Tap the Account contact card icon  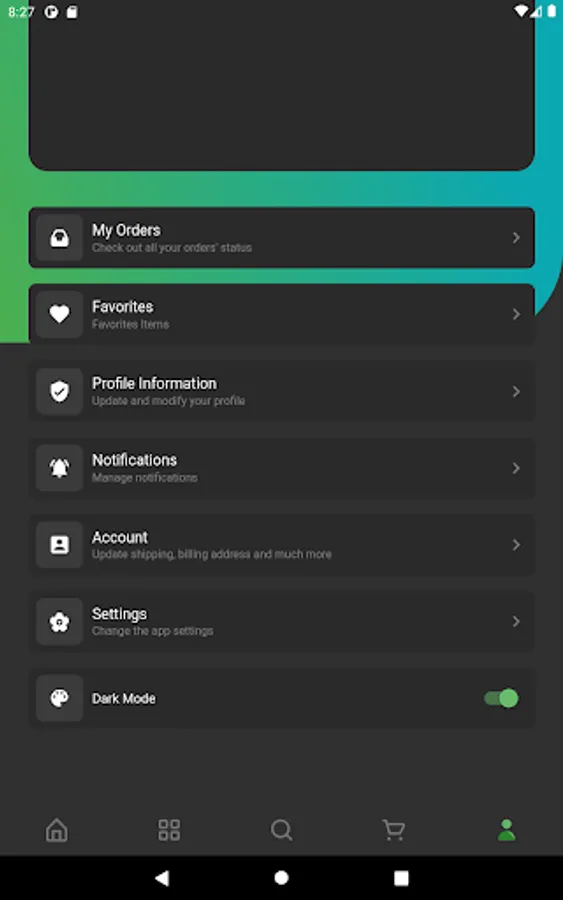59,545
